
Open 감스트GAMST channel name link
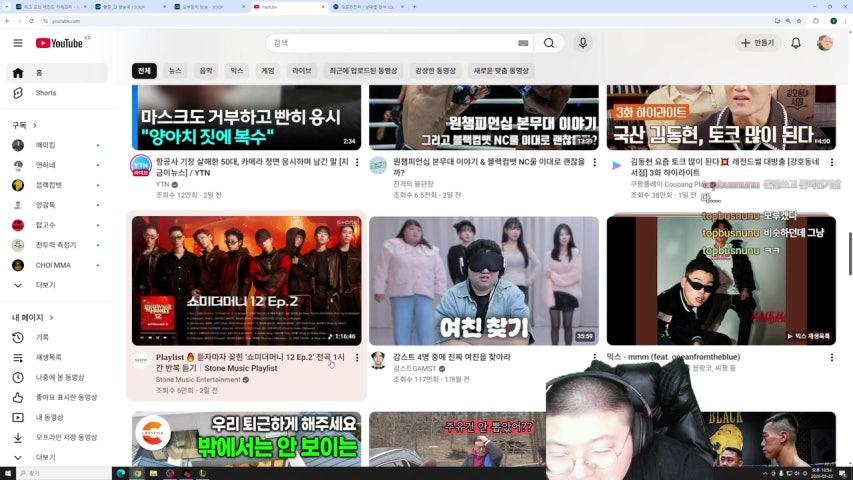pyautogui.click(x=415, y=368)
